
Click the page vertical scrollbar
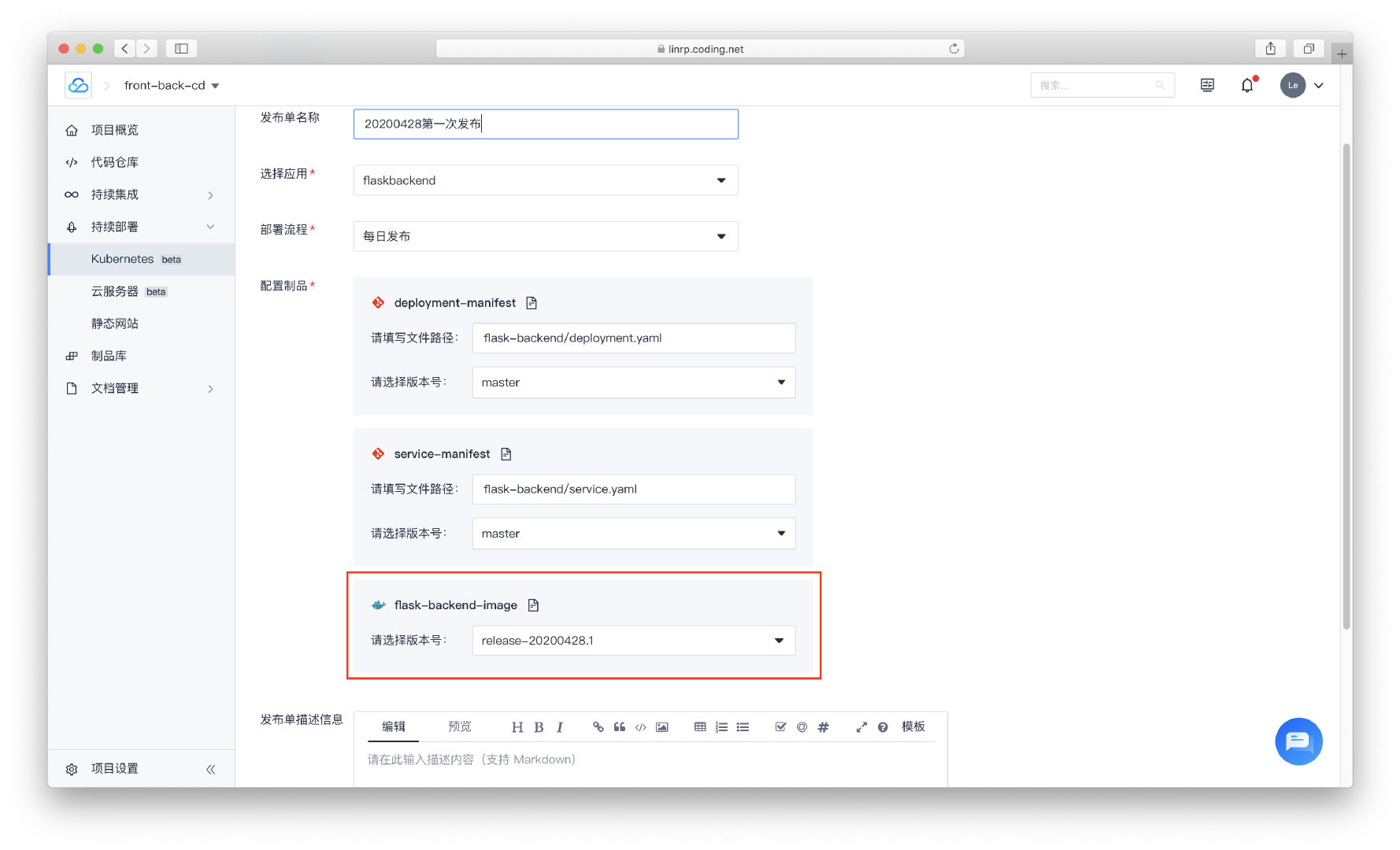tap(1346, 386)
